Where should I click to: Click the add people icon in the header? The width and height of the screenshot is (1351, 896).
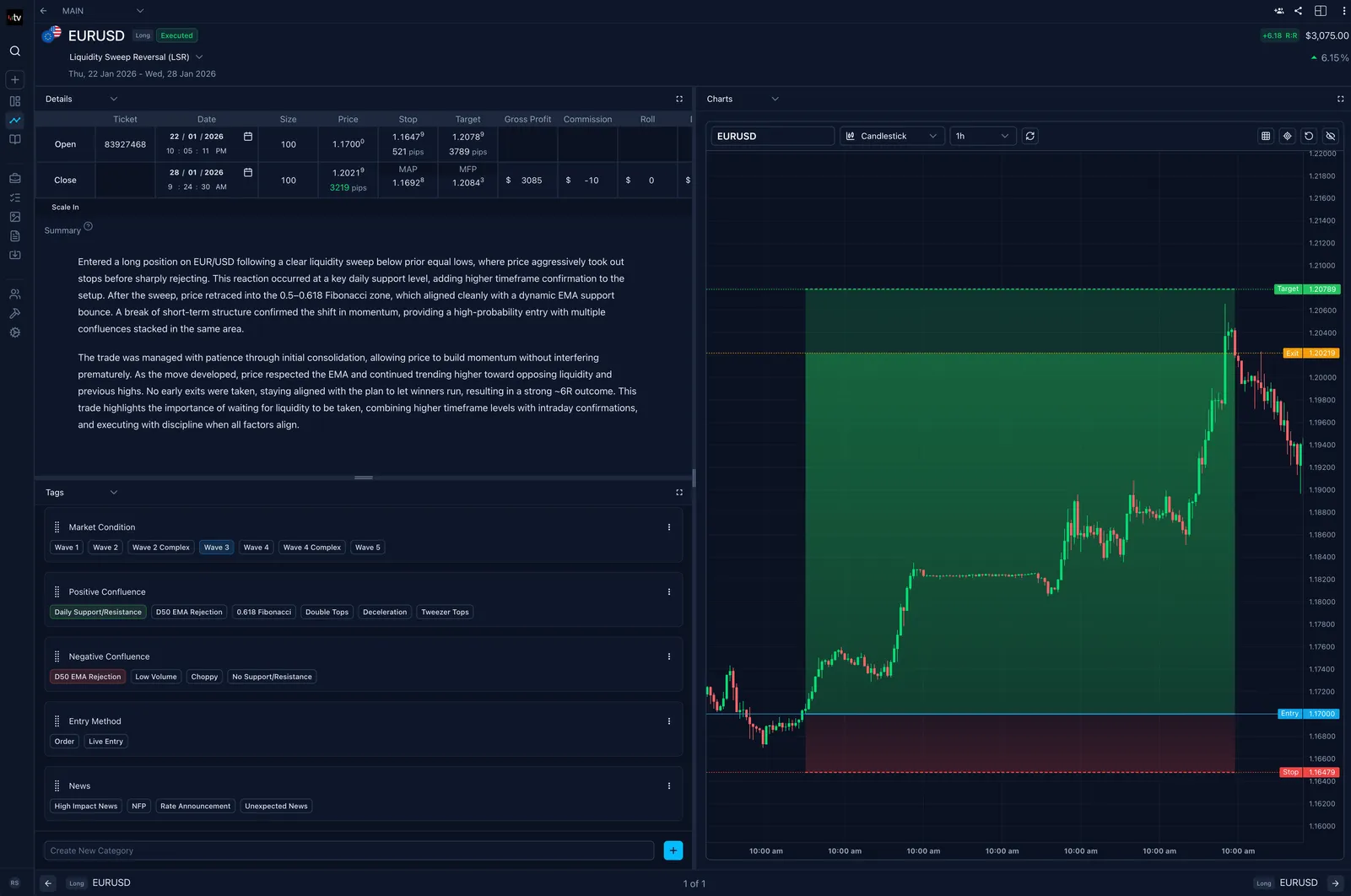coord(1279,11)
